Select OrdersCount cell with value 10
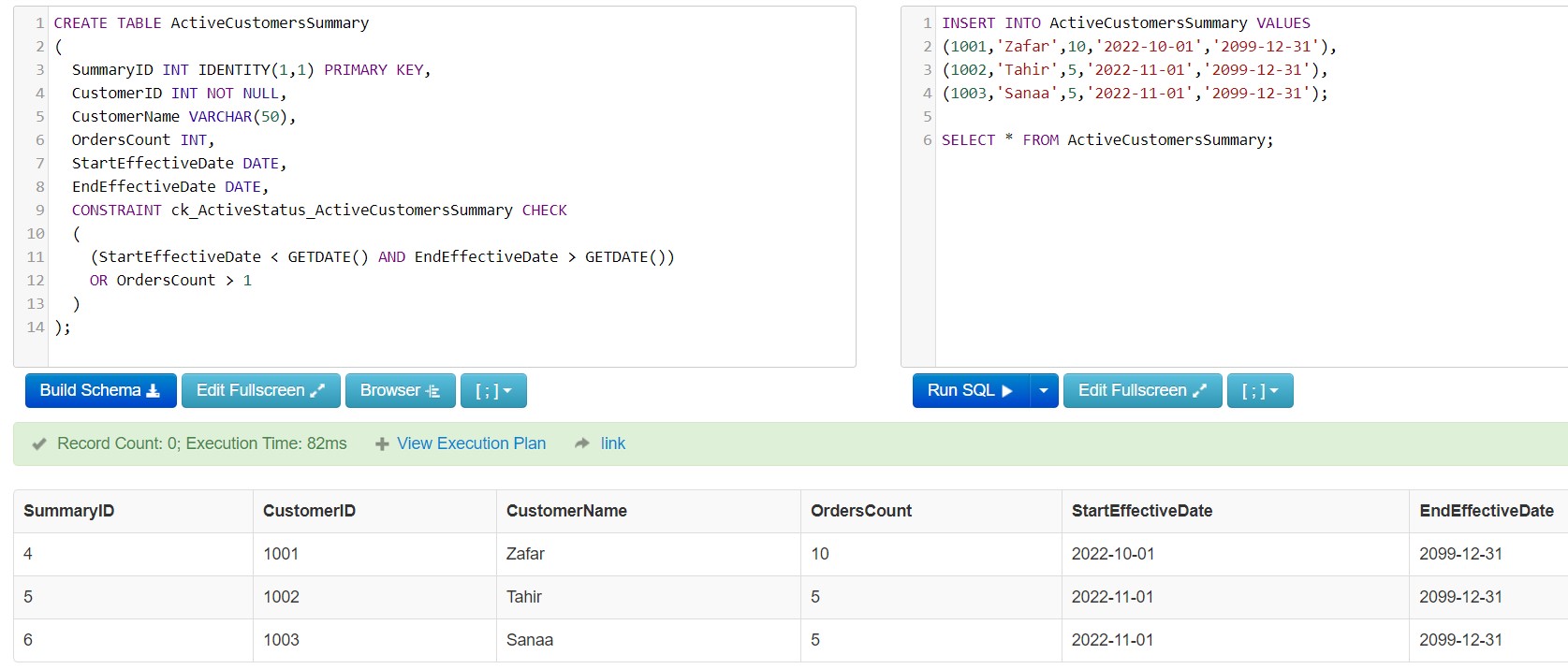The image size is (1568, 669). pos(931,554)
